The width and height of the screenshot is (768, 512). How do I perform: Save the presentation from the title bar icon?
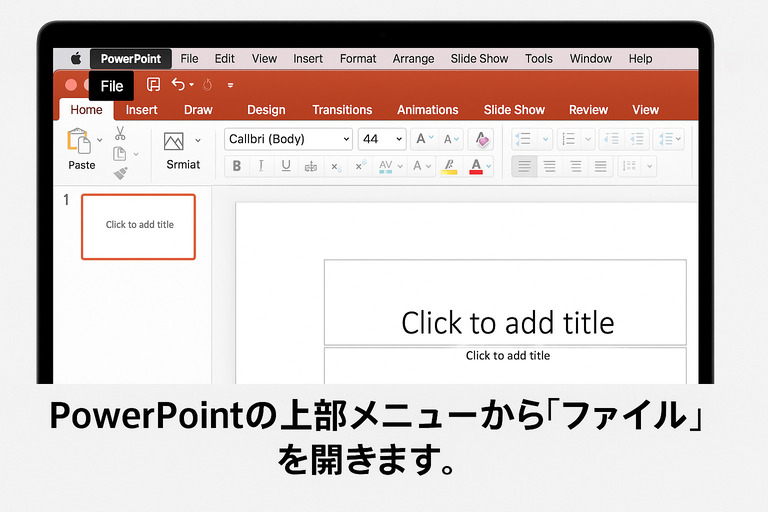[x=153, y=85]
